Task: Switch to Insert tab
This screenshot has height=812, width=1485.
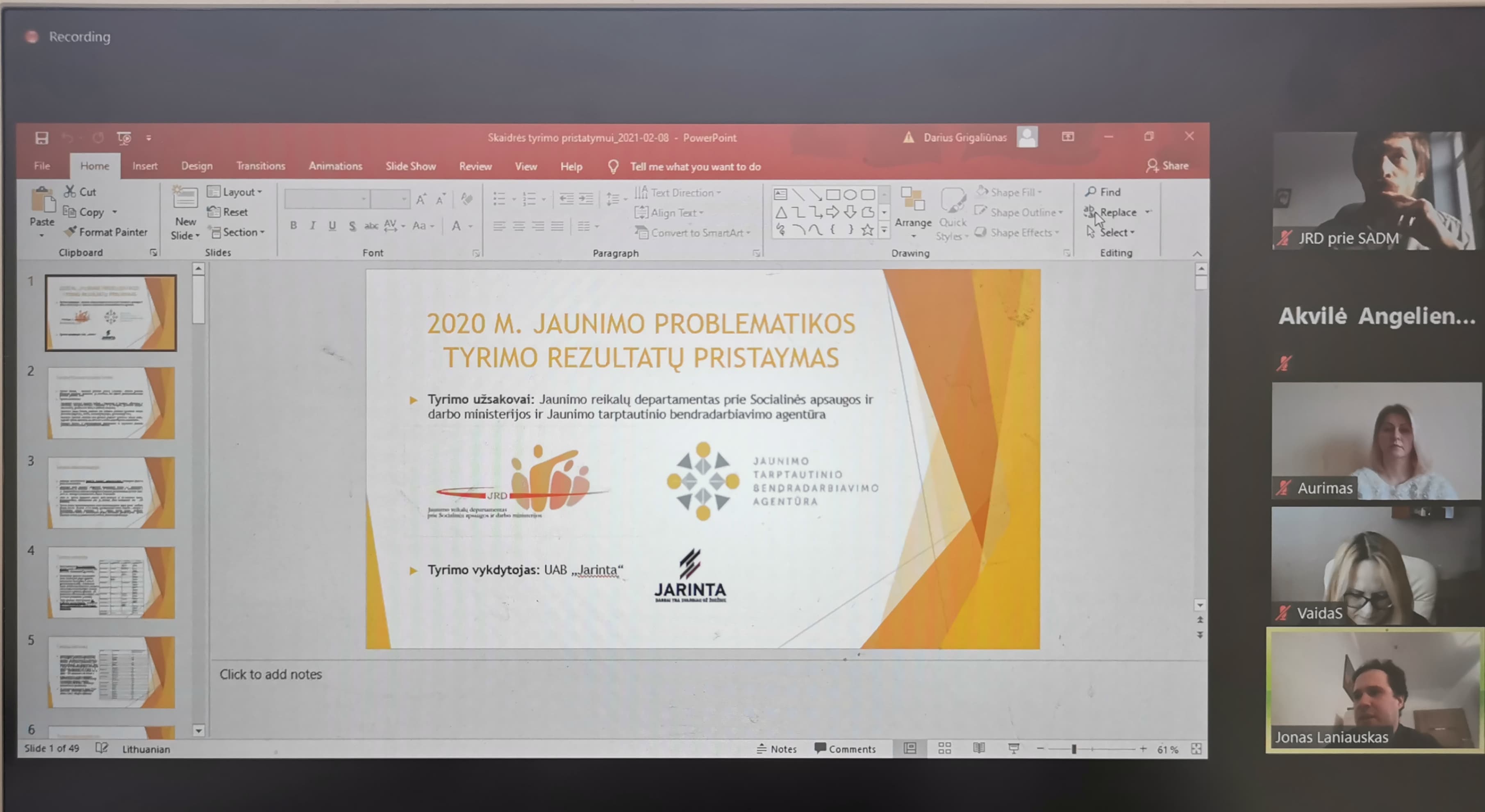Action: click(x=145, y=166)
